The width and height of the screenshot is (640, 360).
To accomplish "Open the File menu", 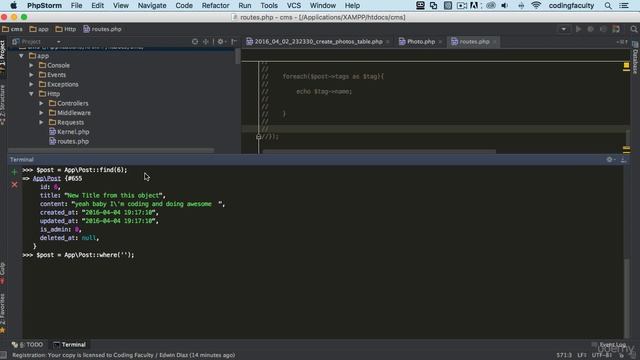I will coord(76,6).
